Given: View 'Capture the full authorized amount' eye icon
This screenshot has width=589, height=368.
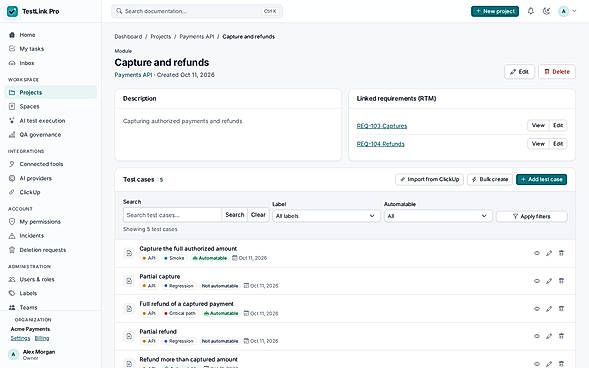Looking at the screenshot, I should [x=537, y=253].
